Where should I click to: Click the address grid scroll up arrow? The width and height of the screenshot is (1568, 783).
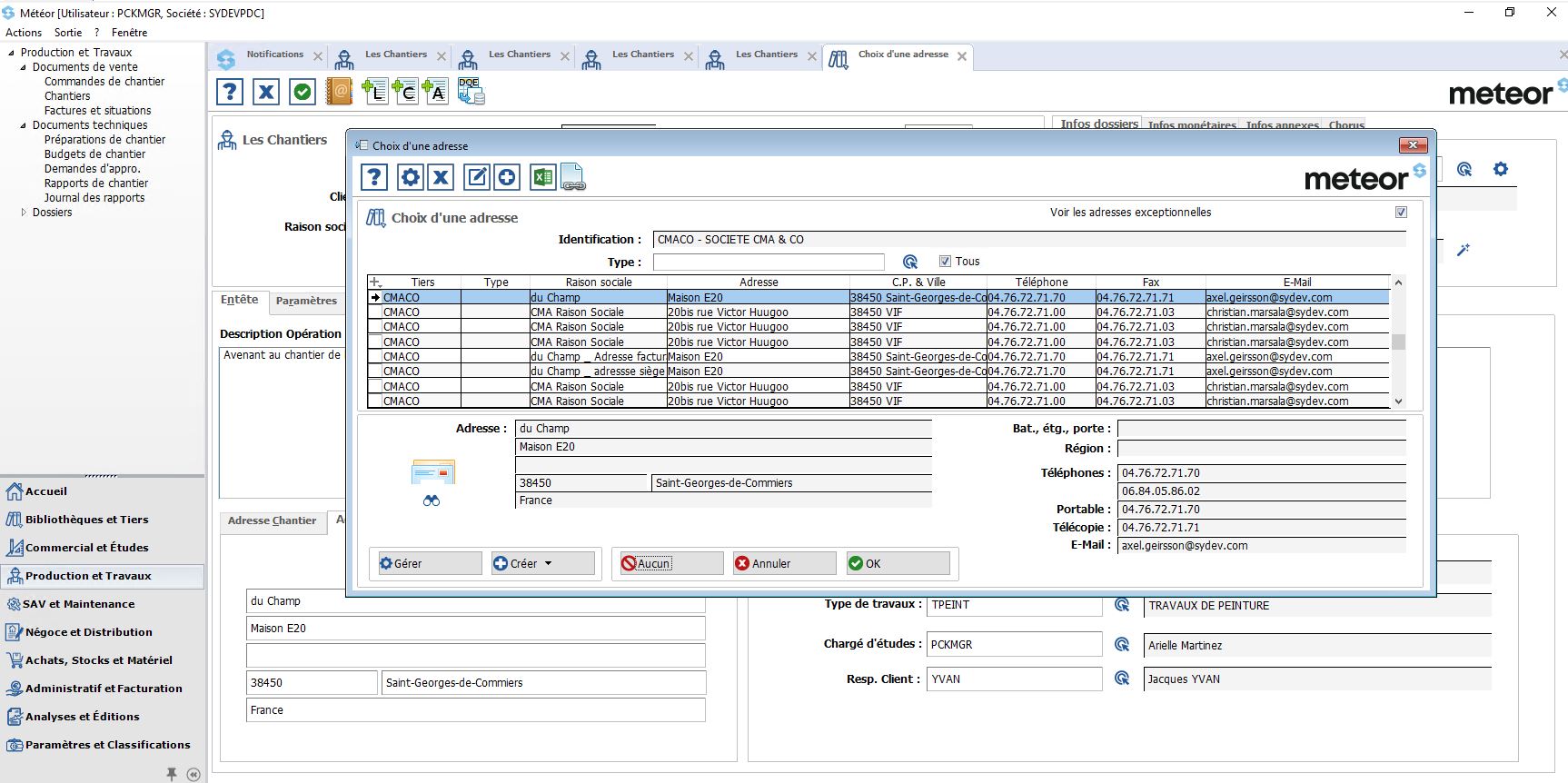click(x=1398, y=282)
